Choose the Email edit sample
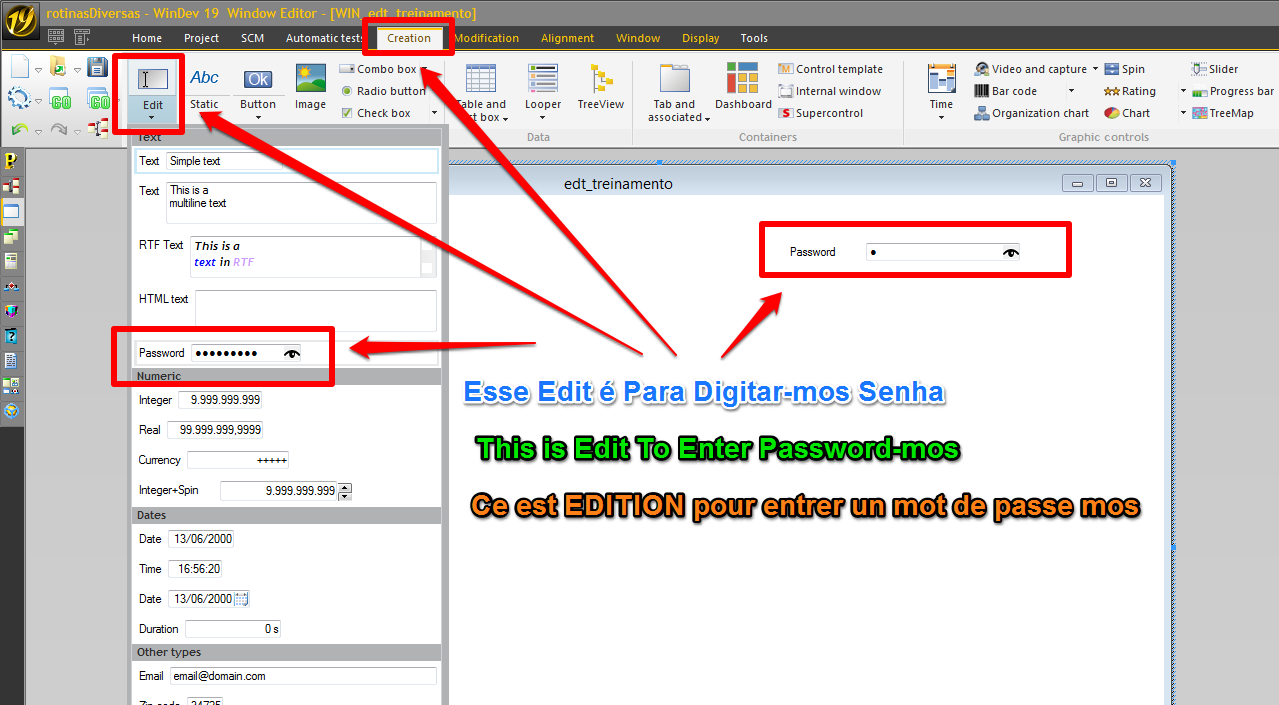 coord(286,676)
